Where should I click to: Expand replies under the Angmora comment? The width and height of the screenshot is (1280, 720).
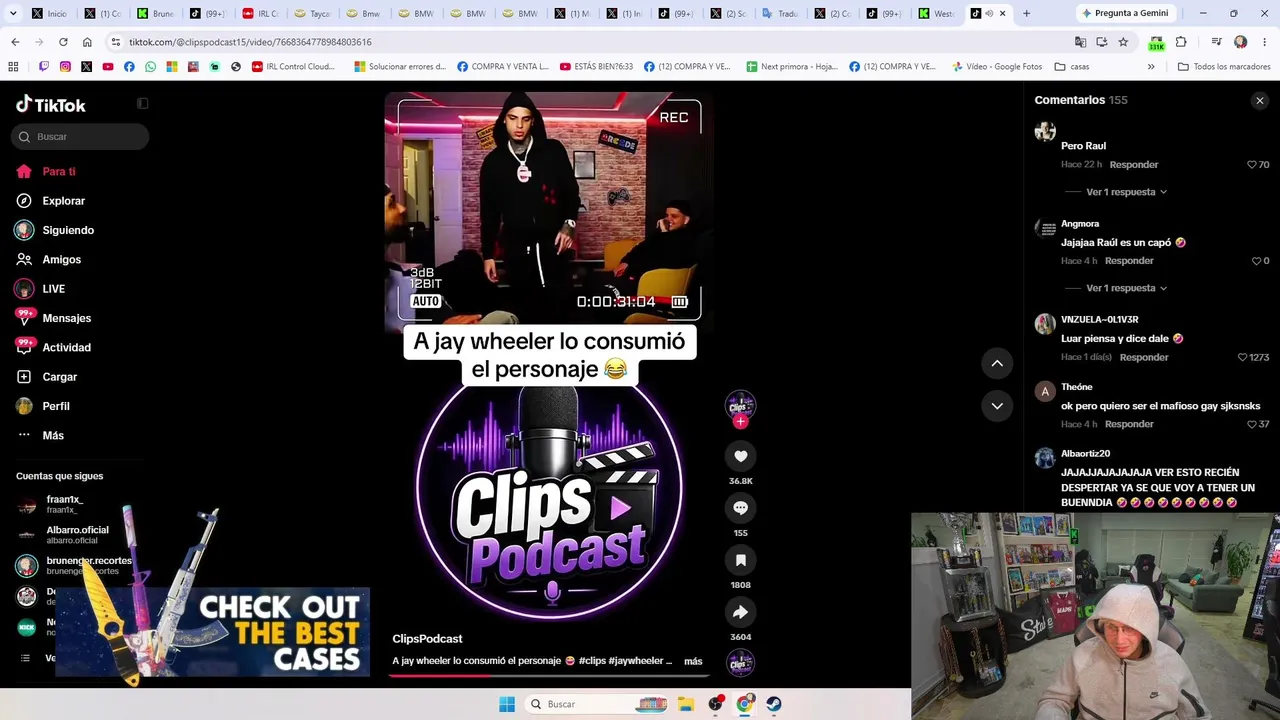click(x=1126, y=288)
